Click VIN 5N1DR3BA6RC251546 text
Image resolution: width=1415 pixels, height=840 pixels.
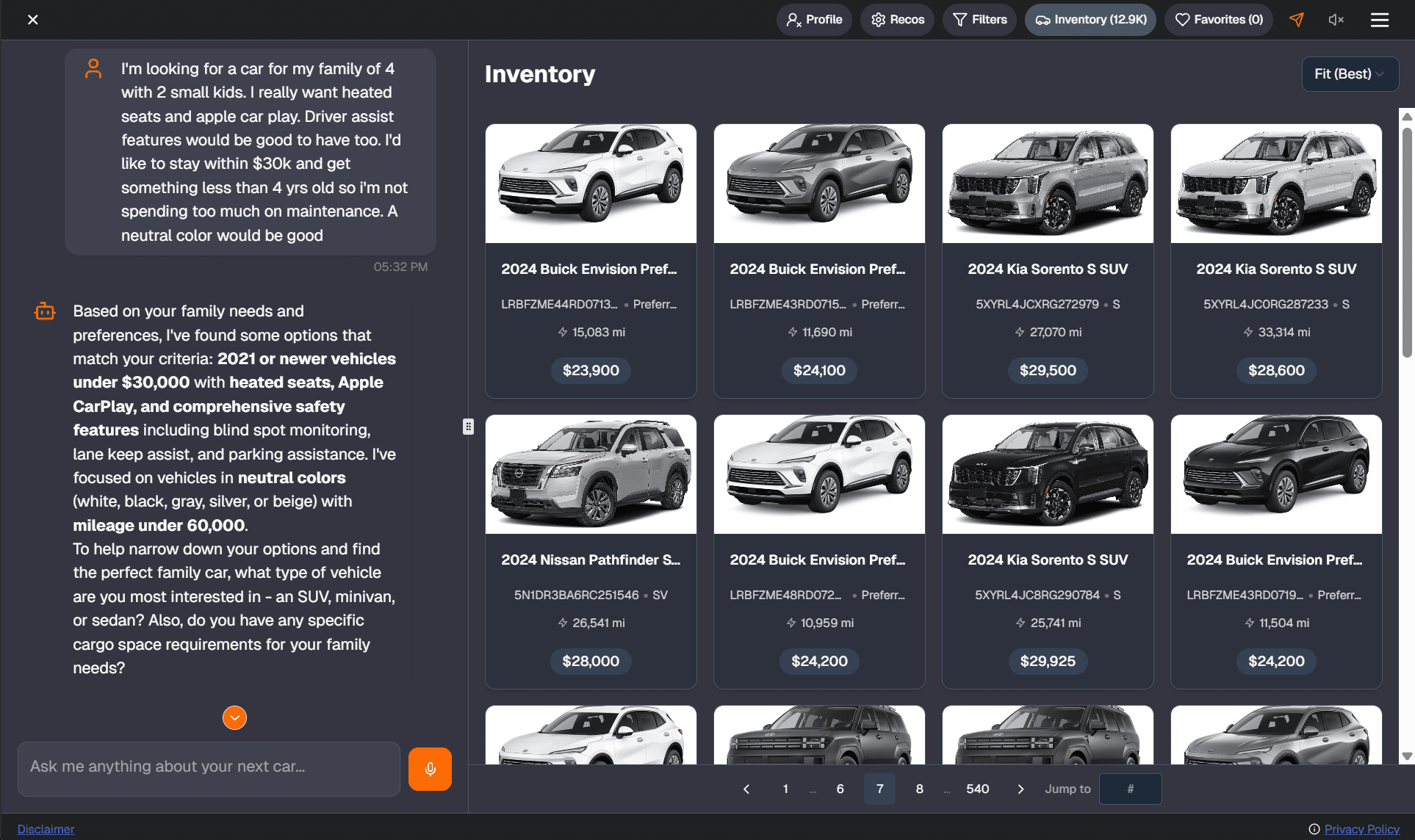pyautogui.click(x=577, y=595)
